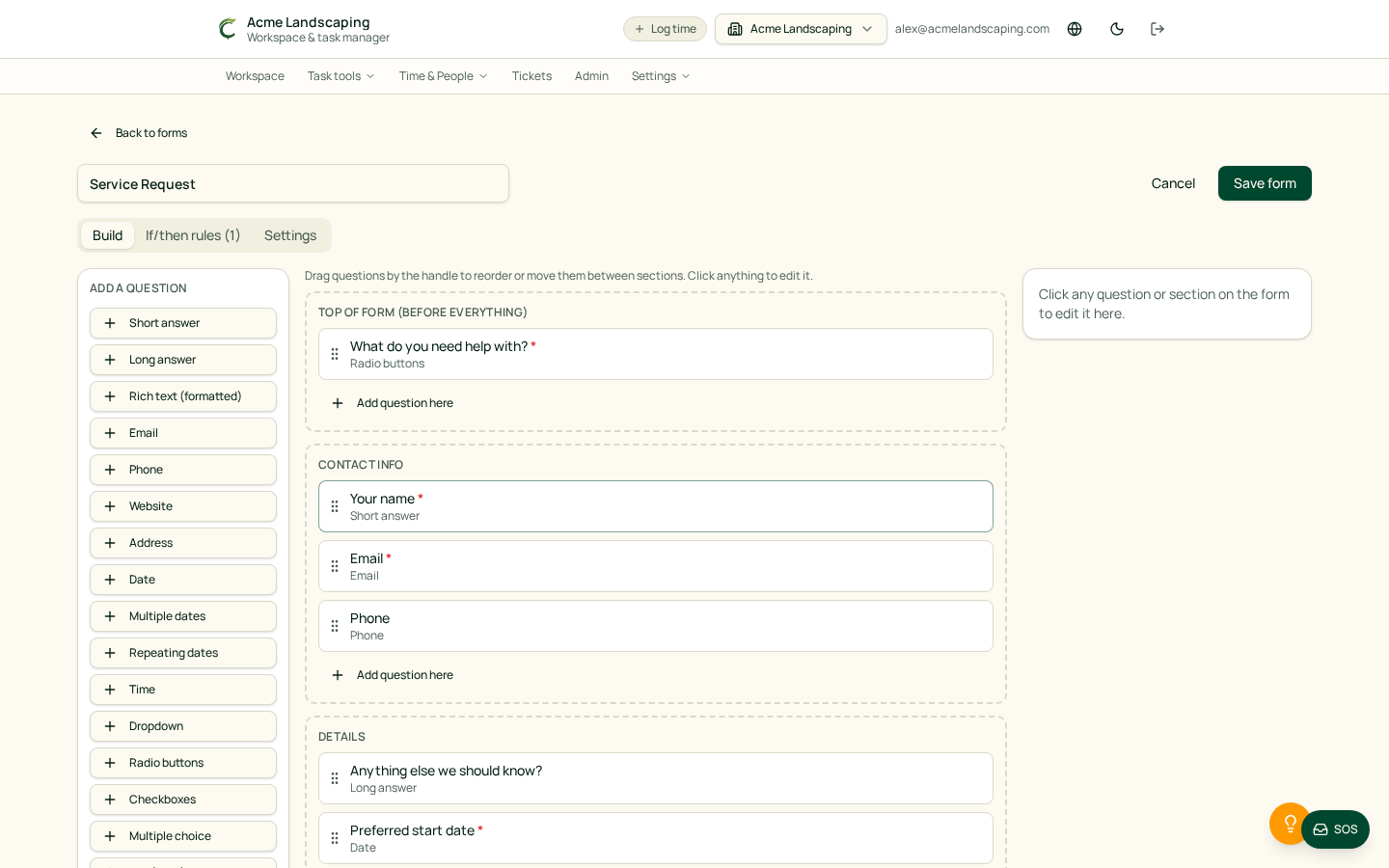Viewport: 1389px width, 868px height.
Task: Open the language globe icon
Action: point(1075,29)
